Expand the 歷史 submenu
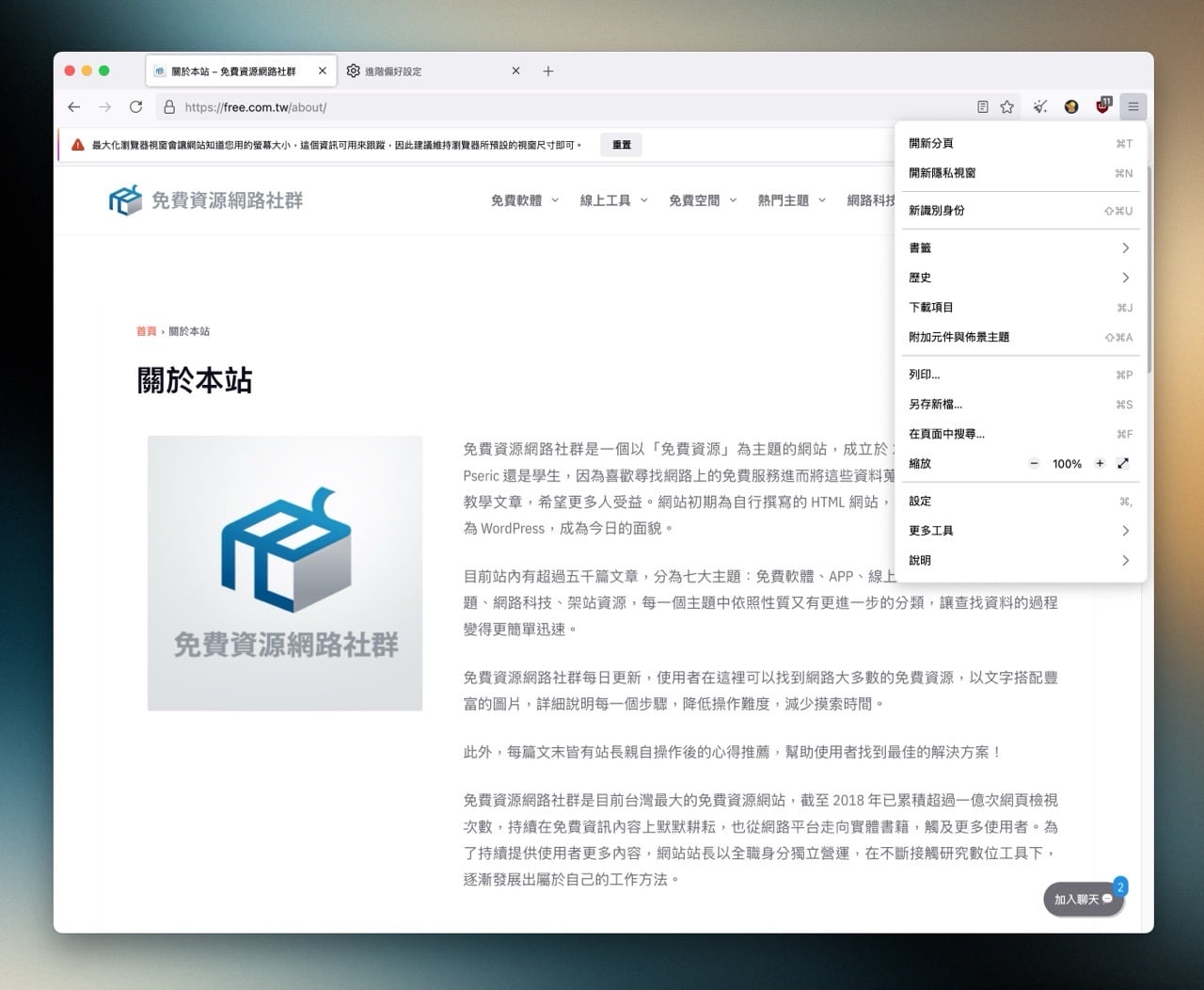Image resolution: width=1204 pixels, height=990 pixels. pos(1021,278)
